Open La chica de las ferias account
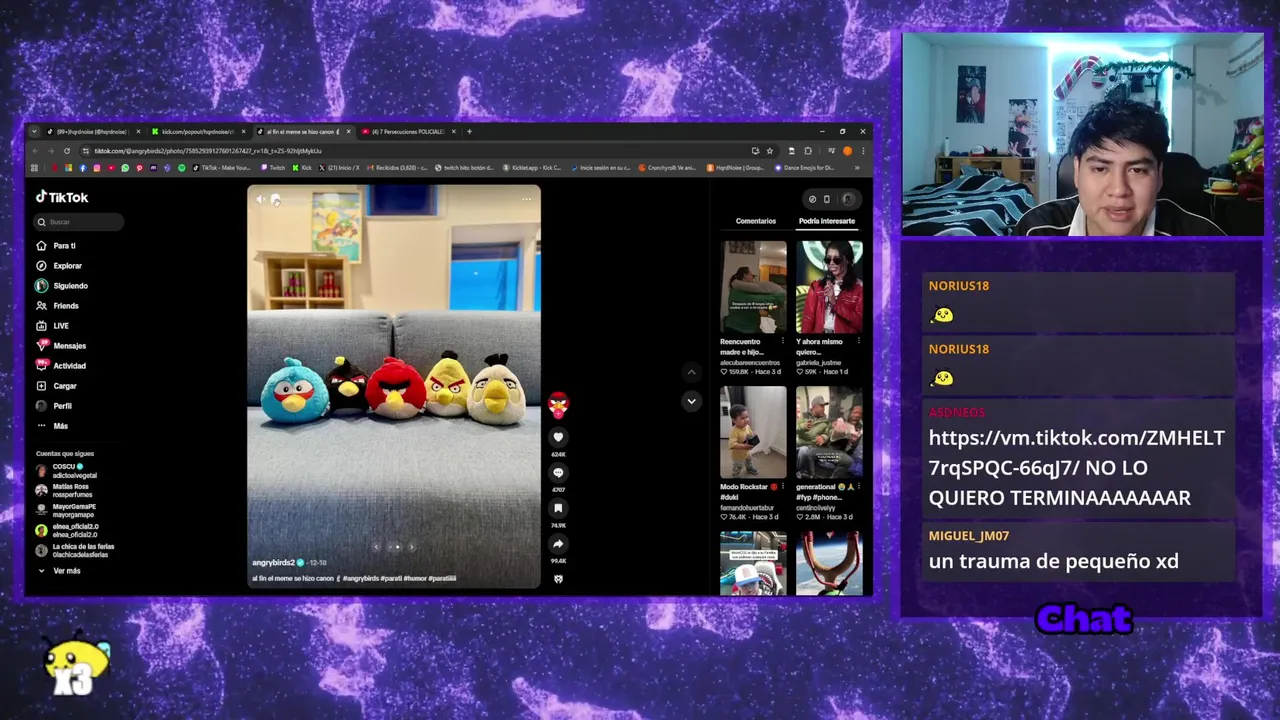Viewport: 1280px width, 720px height. [x=75, y=551]
